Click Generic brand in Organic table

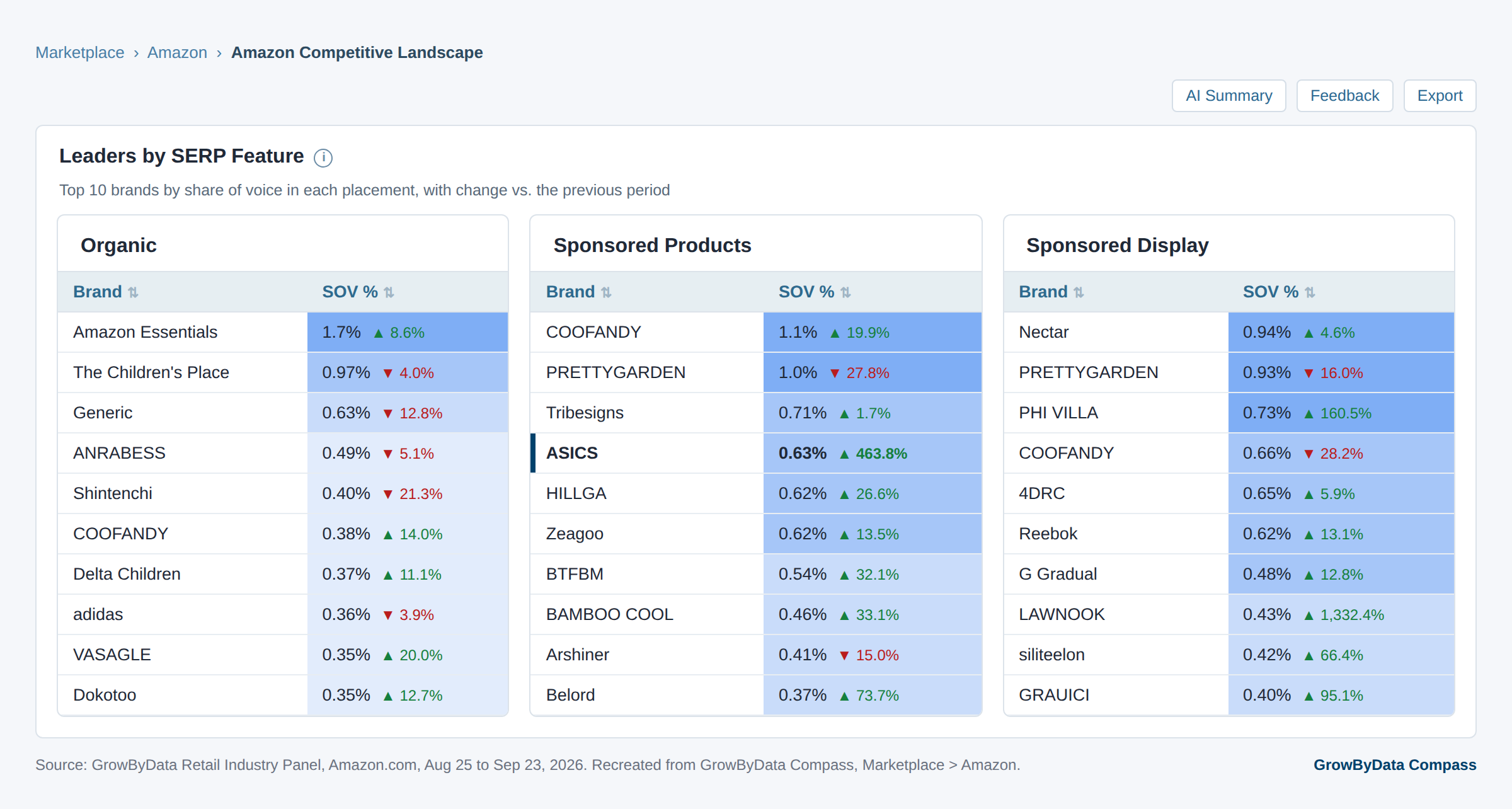pos(103,413)
